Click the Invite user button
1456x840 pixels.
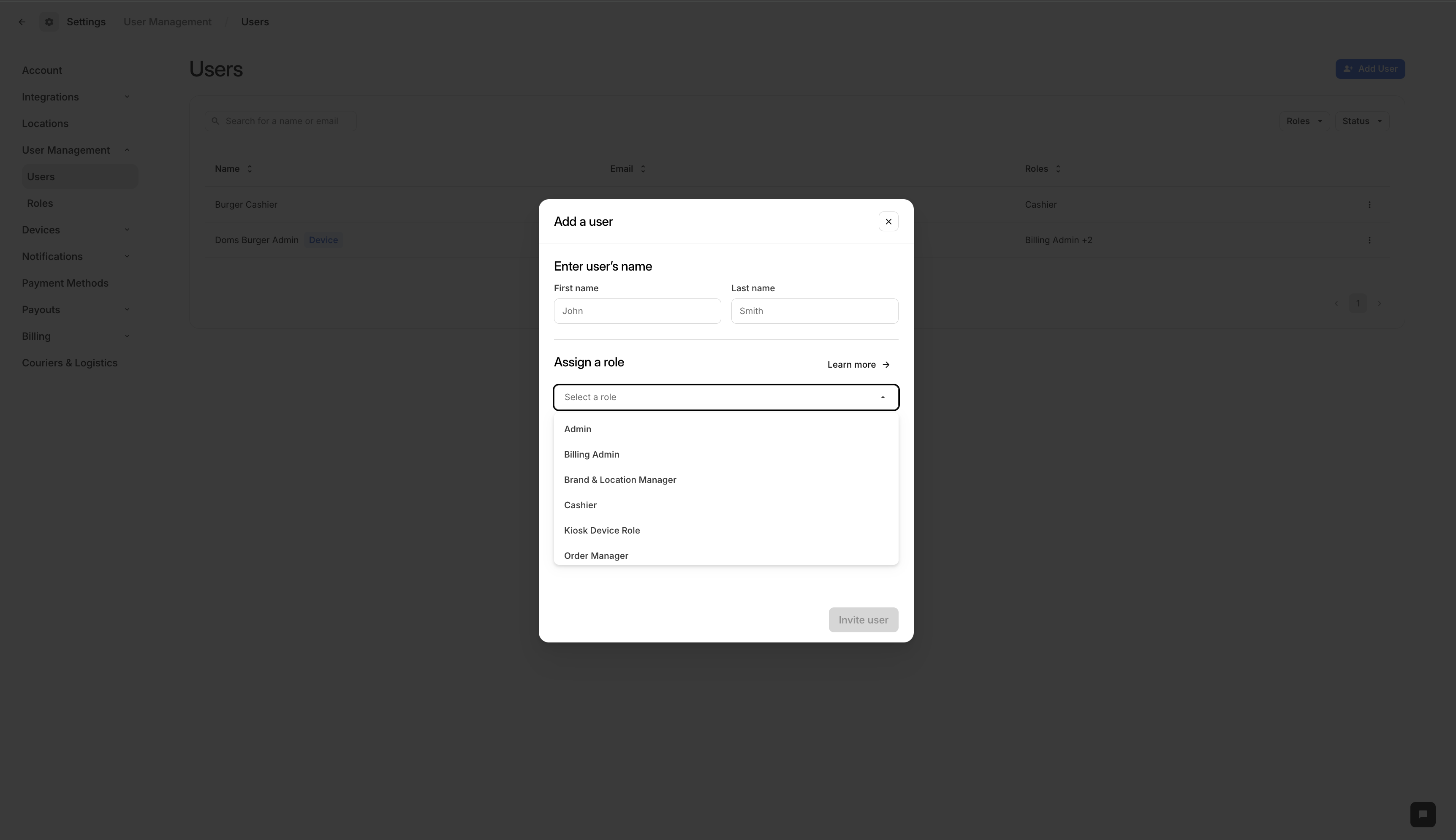[x=863, y=620]
